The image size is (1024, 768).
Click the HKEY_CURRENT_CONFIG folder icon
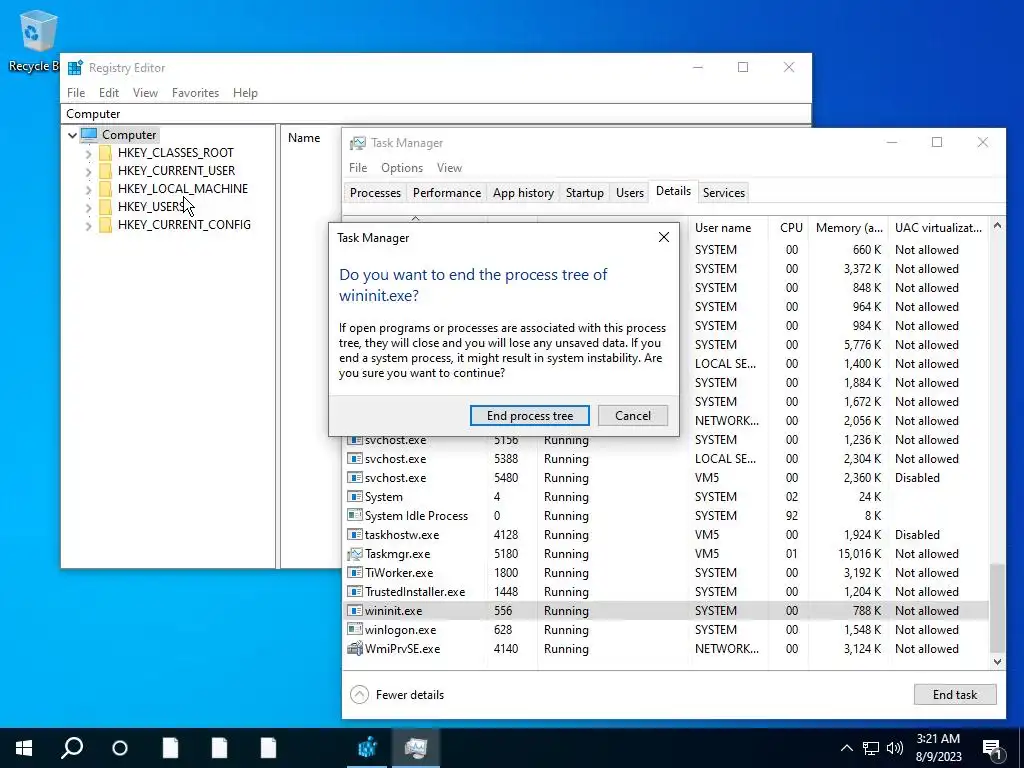(105, 225)
